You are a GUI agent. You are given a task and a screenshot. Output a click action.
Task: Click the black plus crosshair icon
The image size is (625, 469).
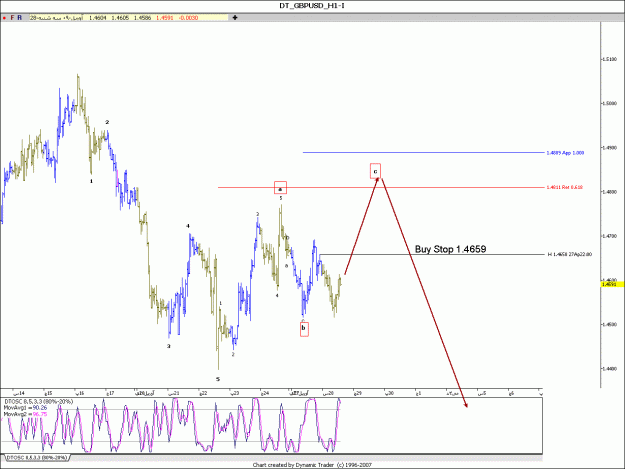pos(235,18)
